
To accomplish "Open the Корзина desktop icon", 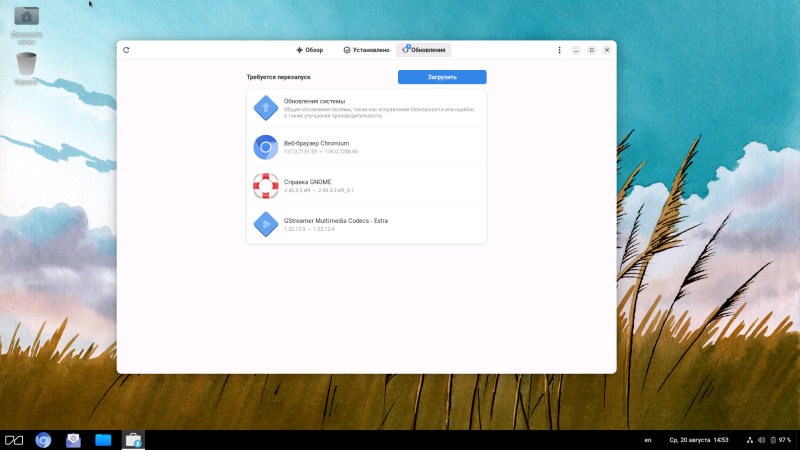I will [x=27, y=67].
